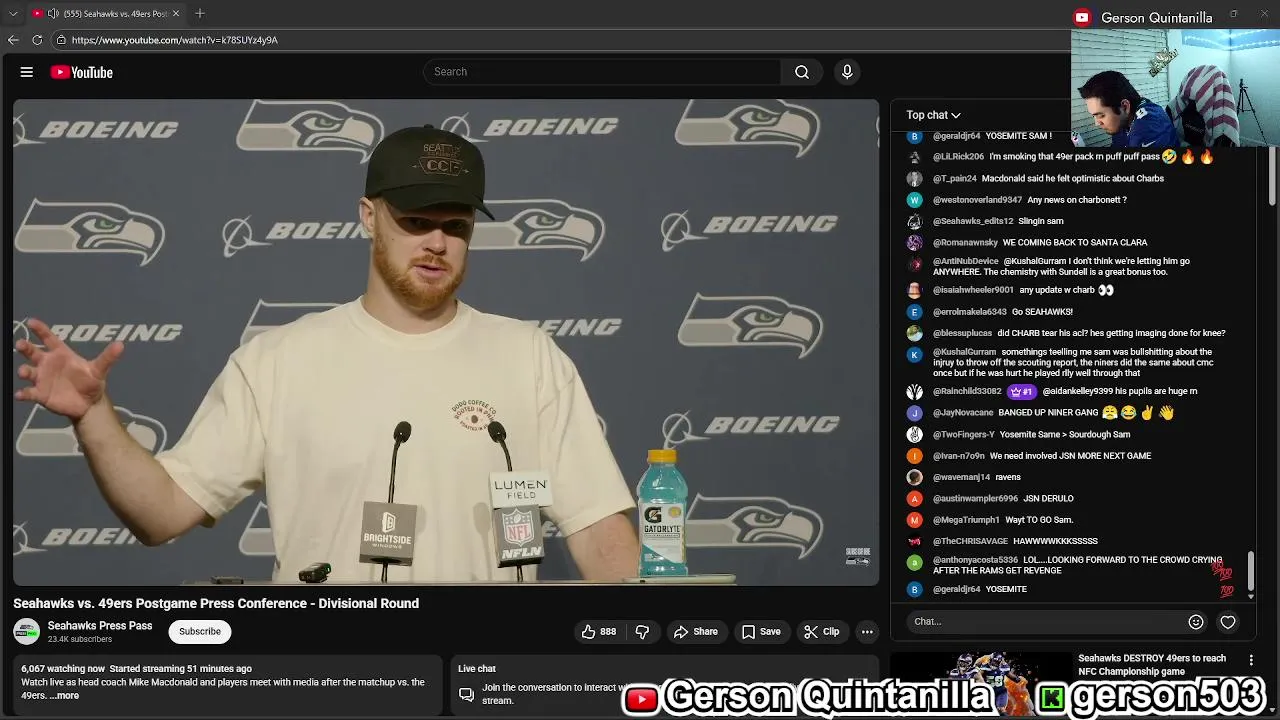Like the video with thumbs-up button

(x=599, y=632)
